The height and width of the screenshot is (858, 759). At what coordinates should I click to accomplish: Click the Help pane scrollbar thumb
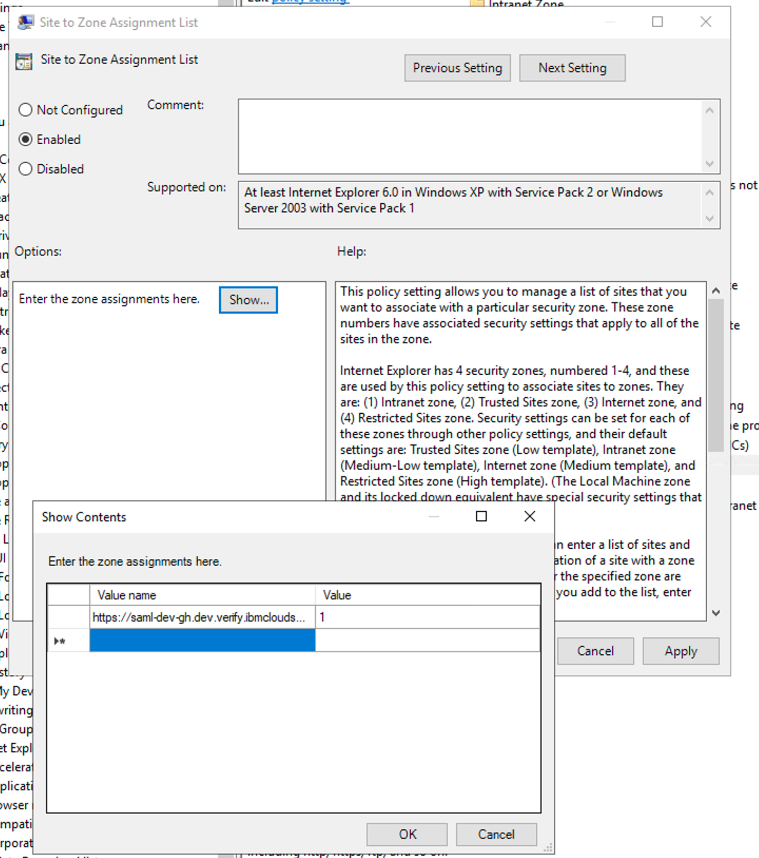[716, 375]
